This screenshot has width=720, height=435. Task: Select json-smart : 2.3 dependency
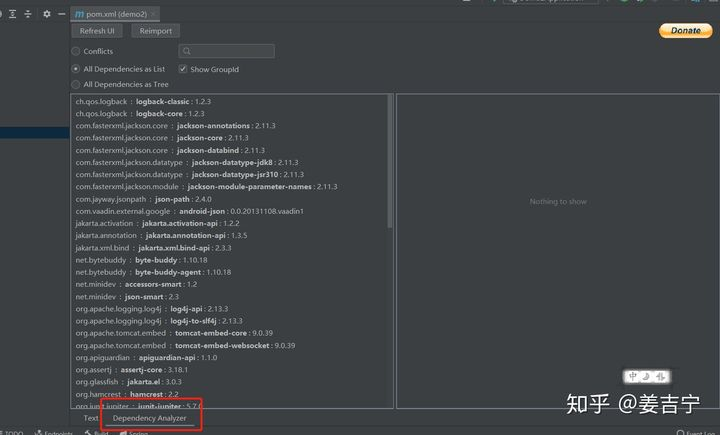click(127, 297)
